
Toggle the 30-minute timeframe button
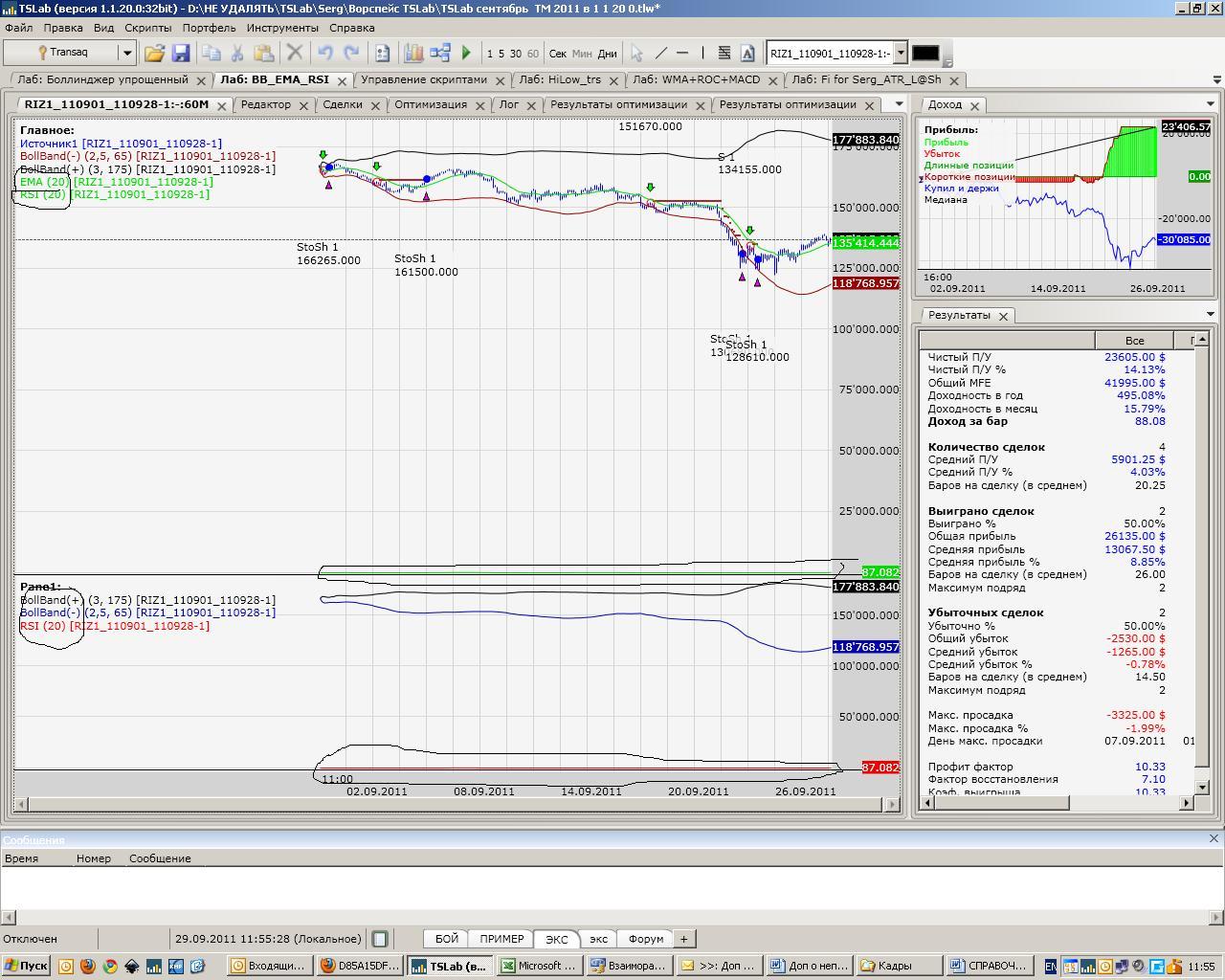point(516,54)
